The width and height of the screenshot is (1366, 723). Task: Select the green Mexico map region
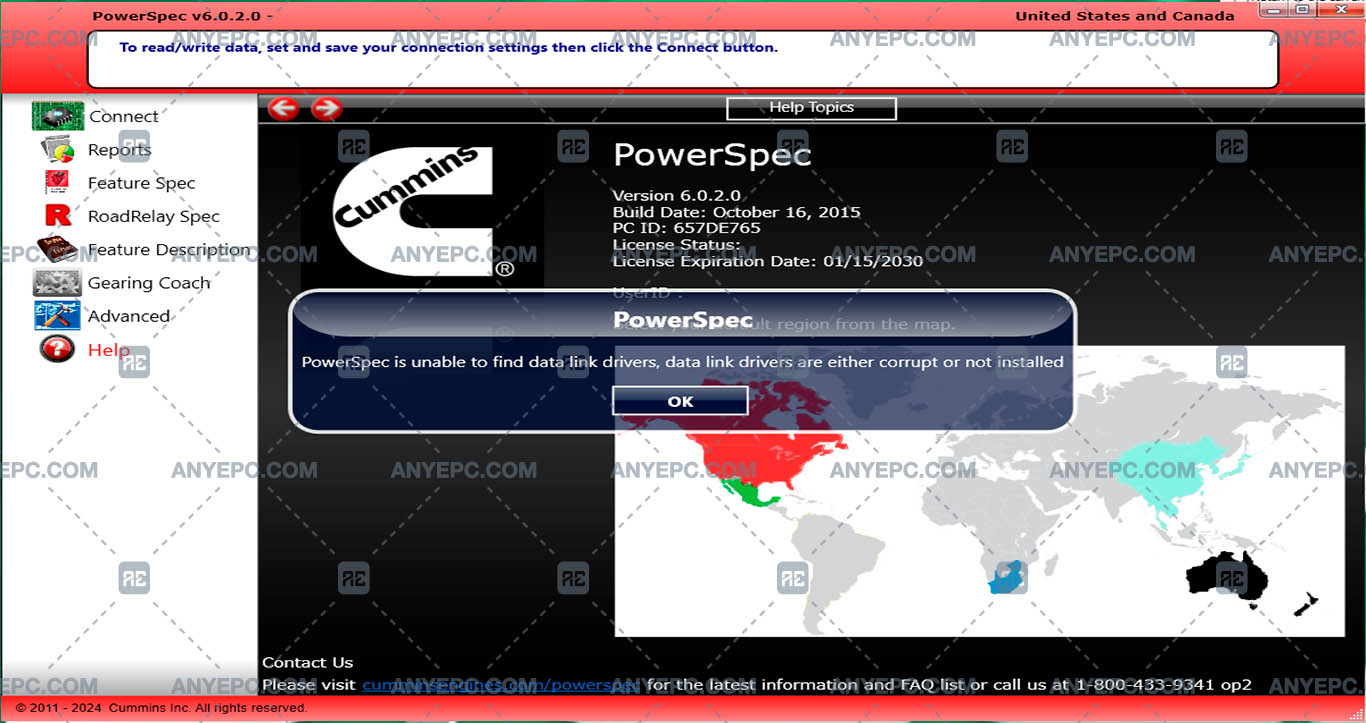tap(747, 493)
